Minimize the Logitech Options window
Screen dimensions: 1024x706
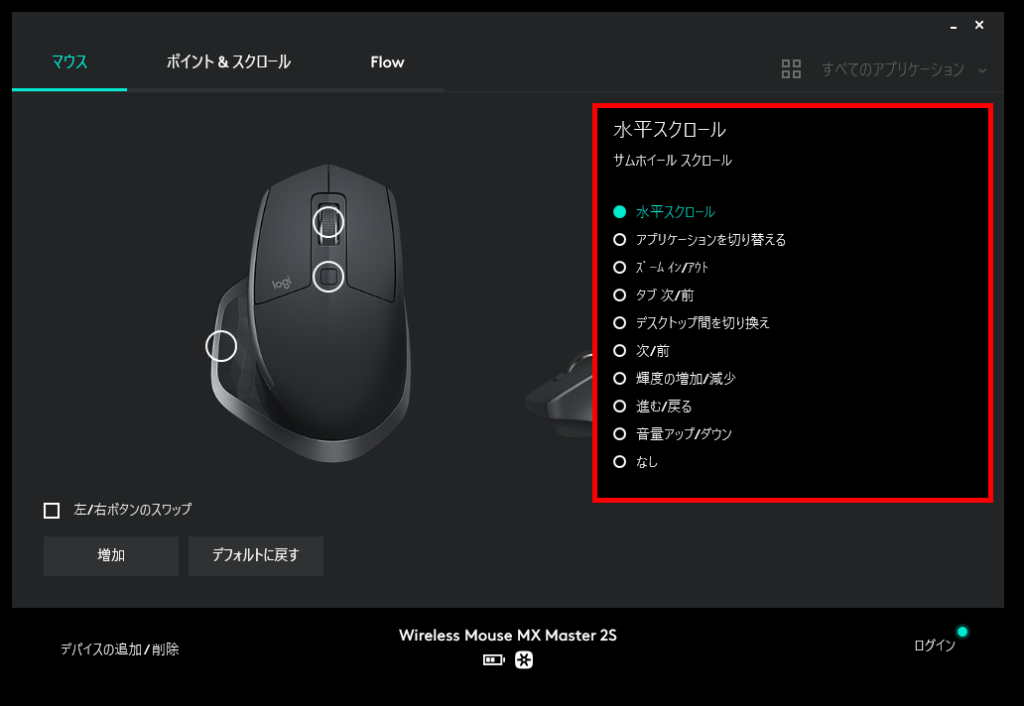click(x=953, y=27)
